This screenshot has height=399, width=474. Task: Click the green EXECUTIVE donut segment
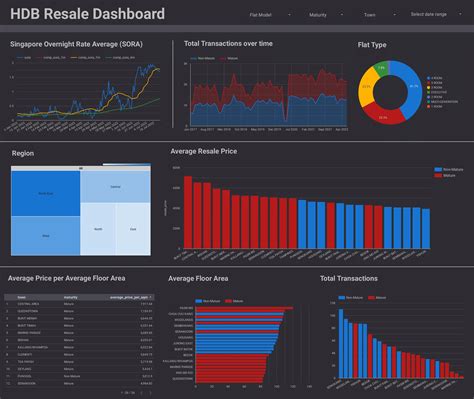[x=382, y=68]
